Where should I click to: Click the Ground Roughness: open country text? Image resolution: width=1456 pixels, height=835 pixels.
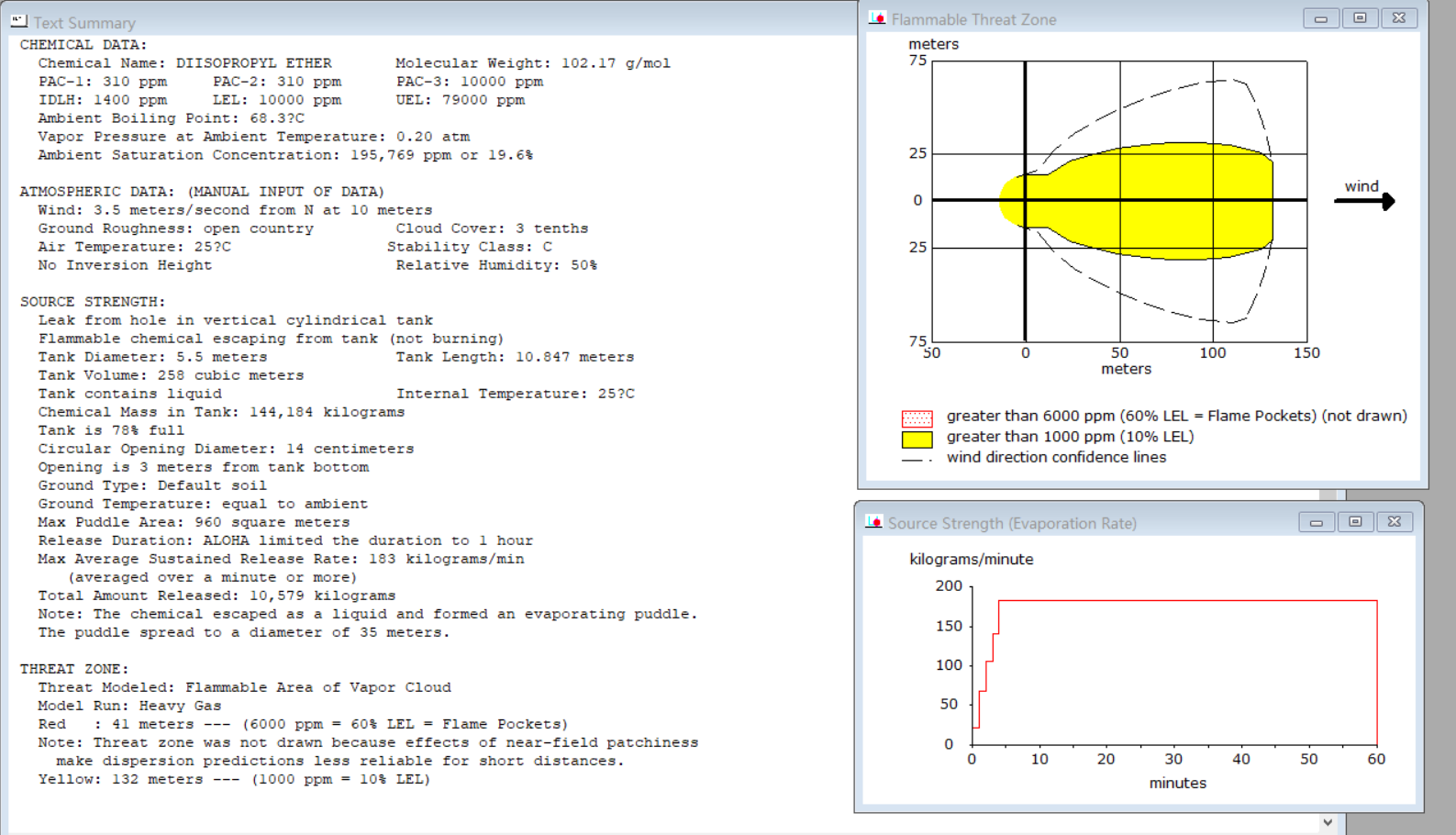(x=175, y=228)
